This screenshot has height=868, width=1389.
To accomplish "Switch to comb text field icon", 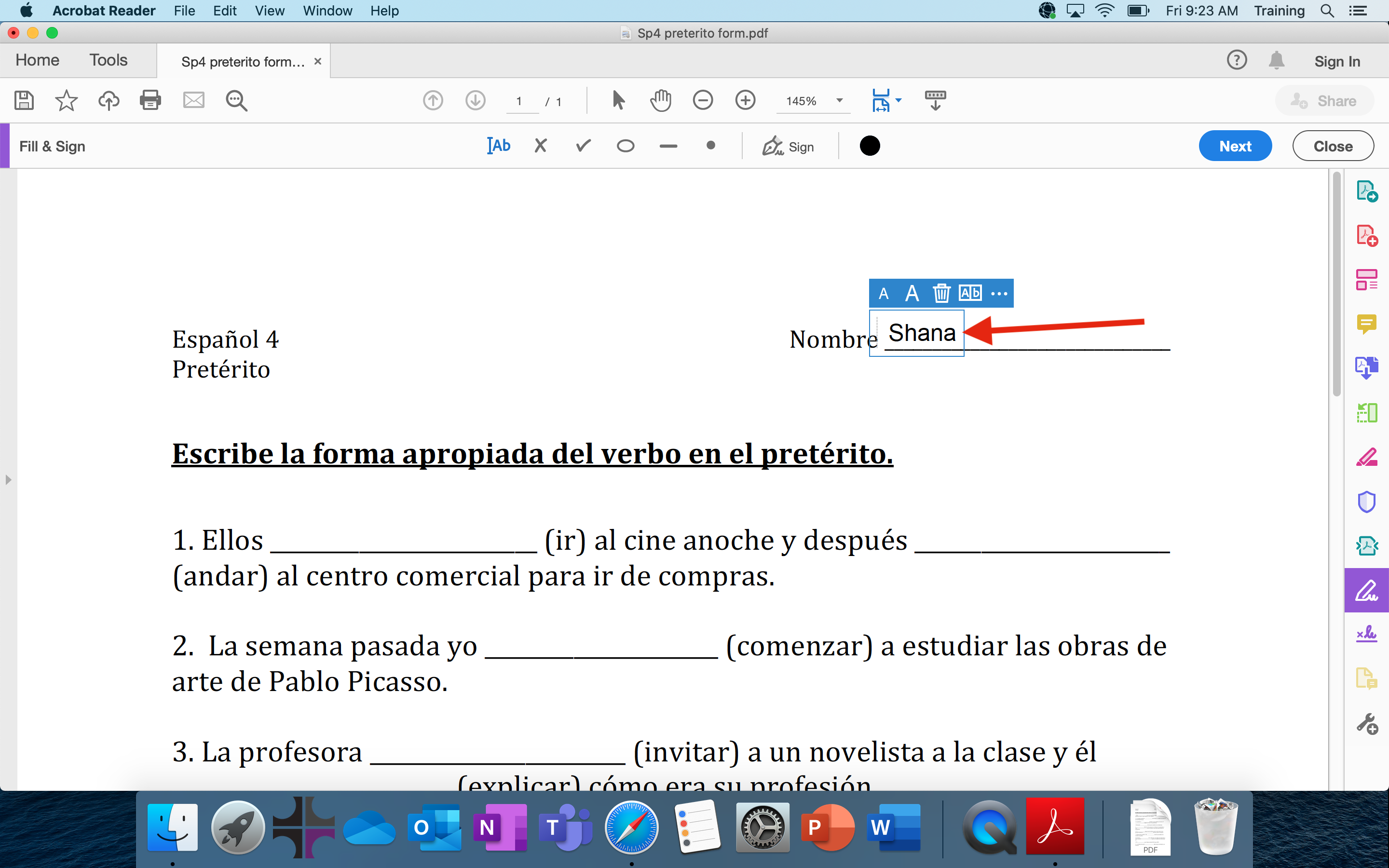I will 970,293.
